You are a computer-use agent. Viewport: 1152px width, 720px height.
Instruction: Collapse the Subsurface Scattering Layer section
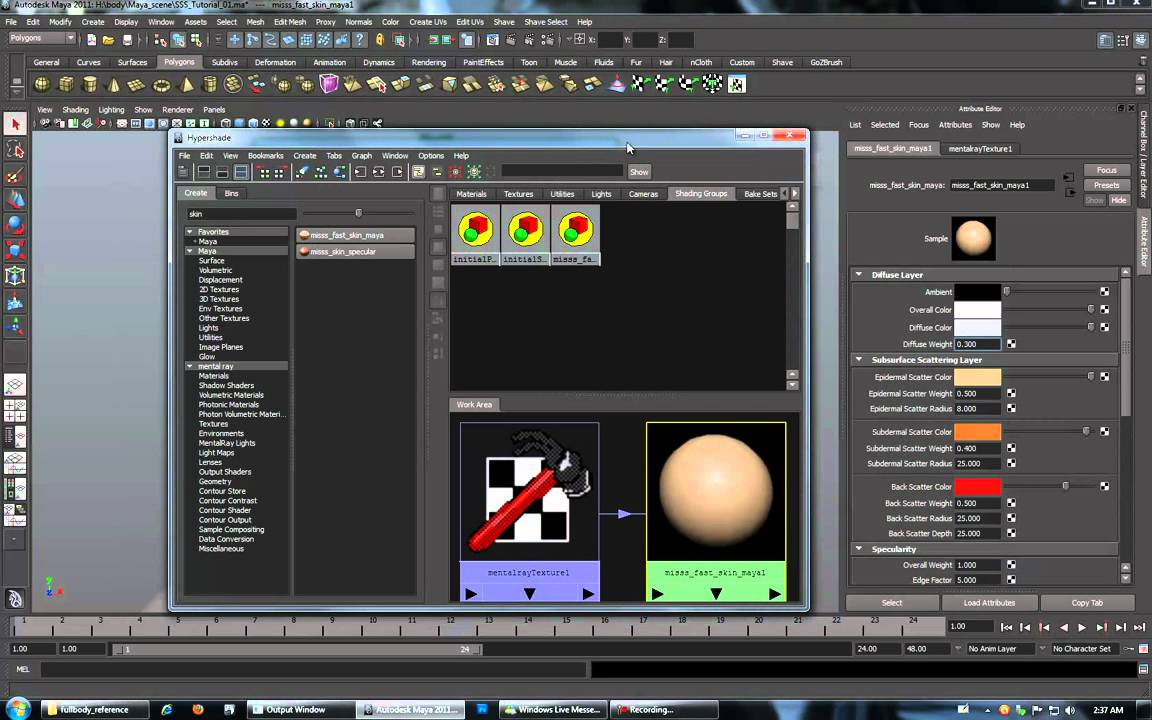coord(858,359)
